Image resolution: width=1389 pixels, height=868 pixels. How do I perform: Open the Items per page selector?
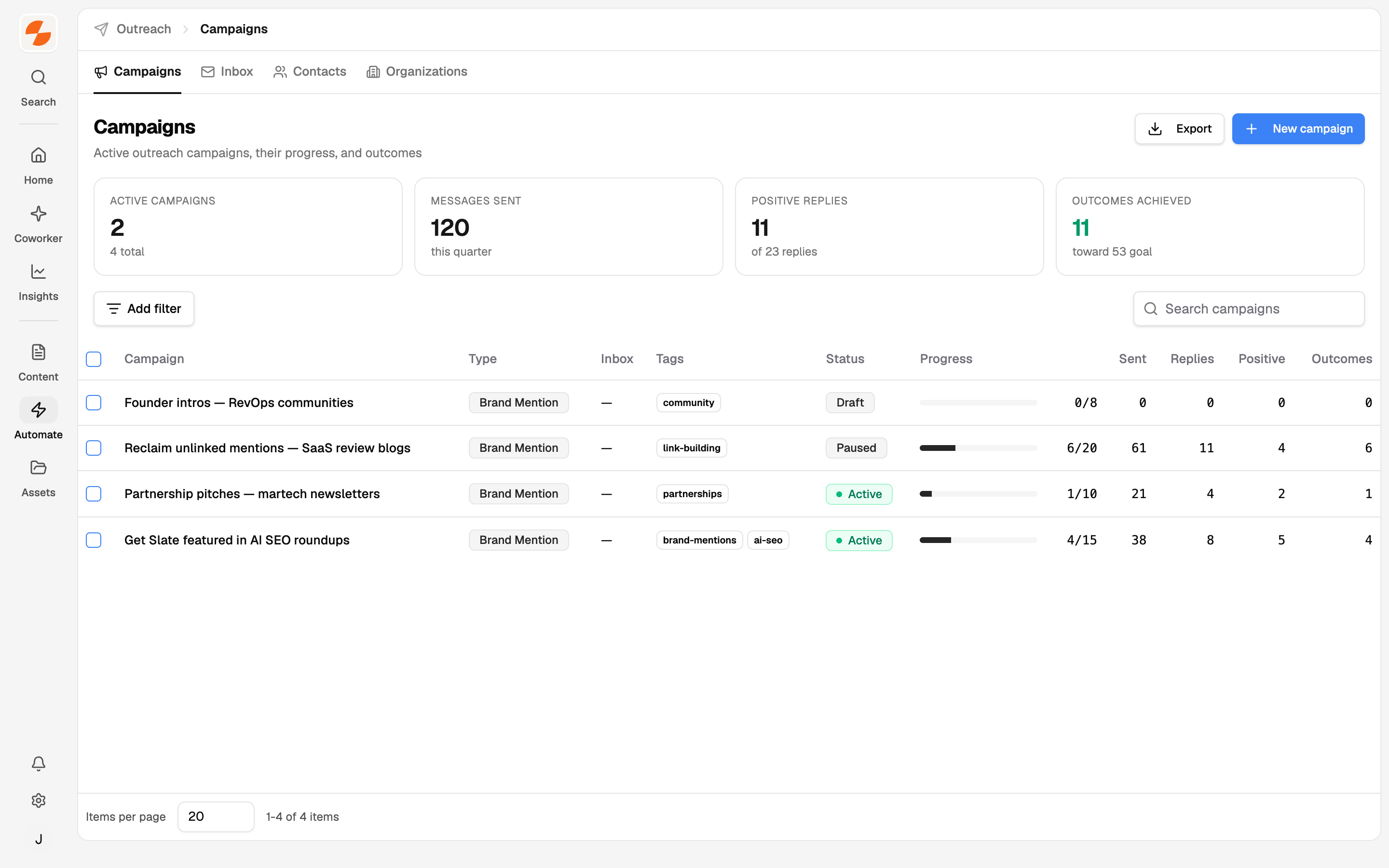tap(216, 816)
